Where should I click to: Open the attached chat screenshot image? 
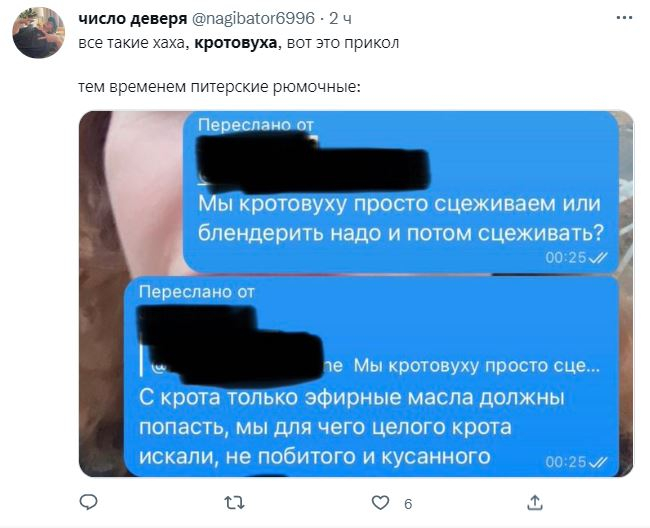(x=356, y=294)
